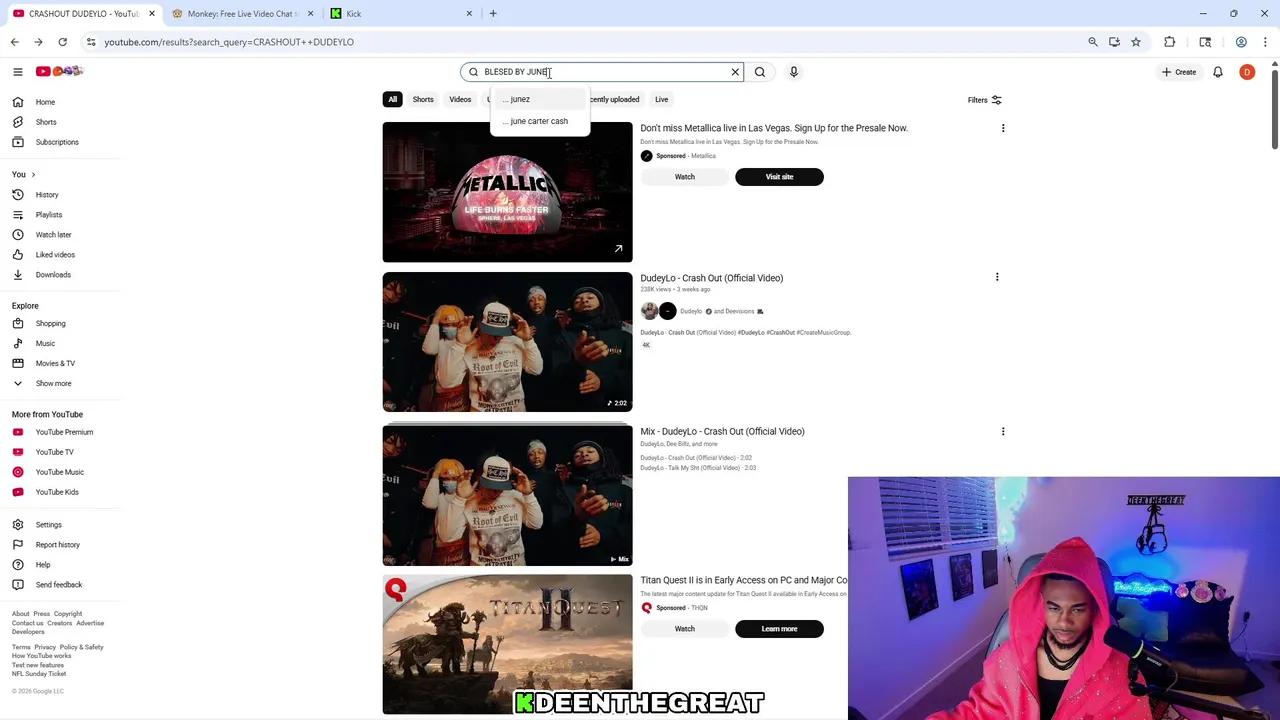Click Learn more on Titan Quest ad
Image resolution: width=1280 pixels, height=720 pixels.
click(779, 629)
